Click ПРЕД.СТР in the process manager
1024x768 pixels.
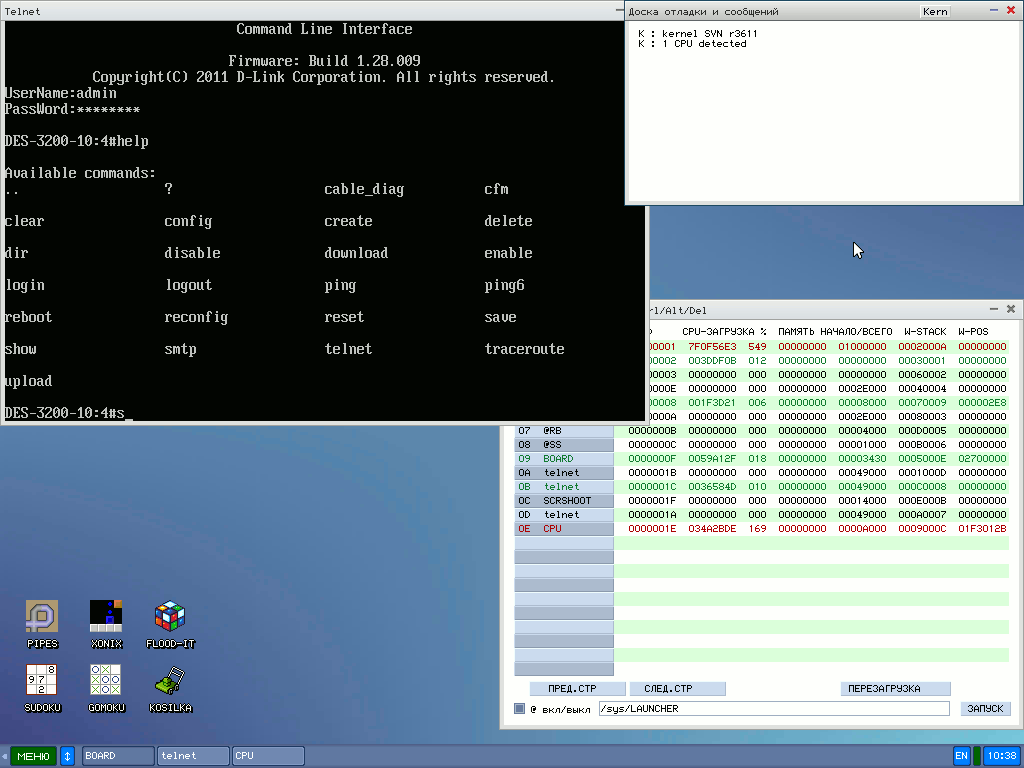click(577, 688)
